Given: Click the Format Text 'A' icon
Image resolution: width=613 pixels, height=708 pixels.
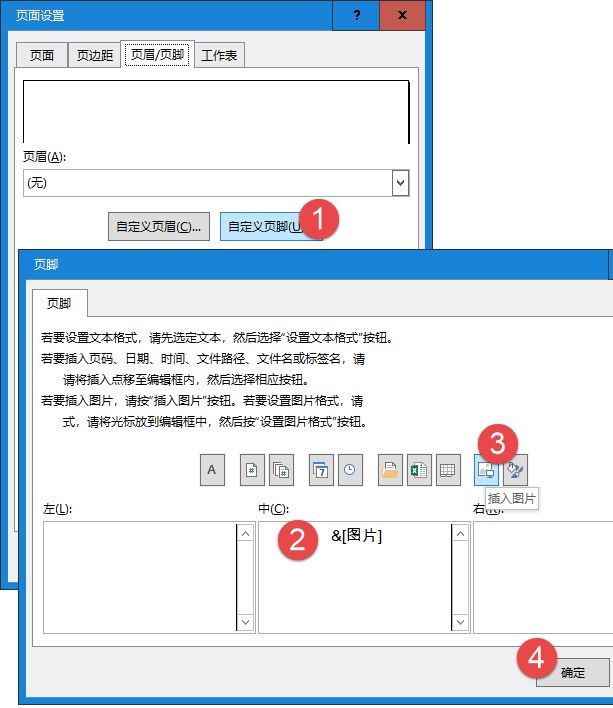Looking at the screenshot, I should tap(212, 470).
